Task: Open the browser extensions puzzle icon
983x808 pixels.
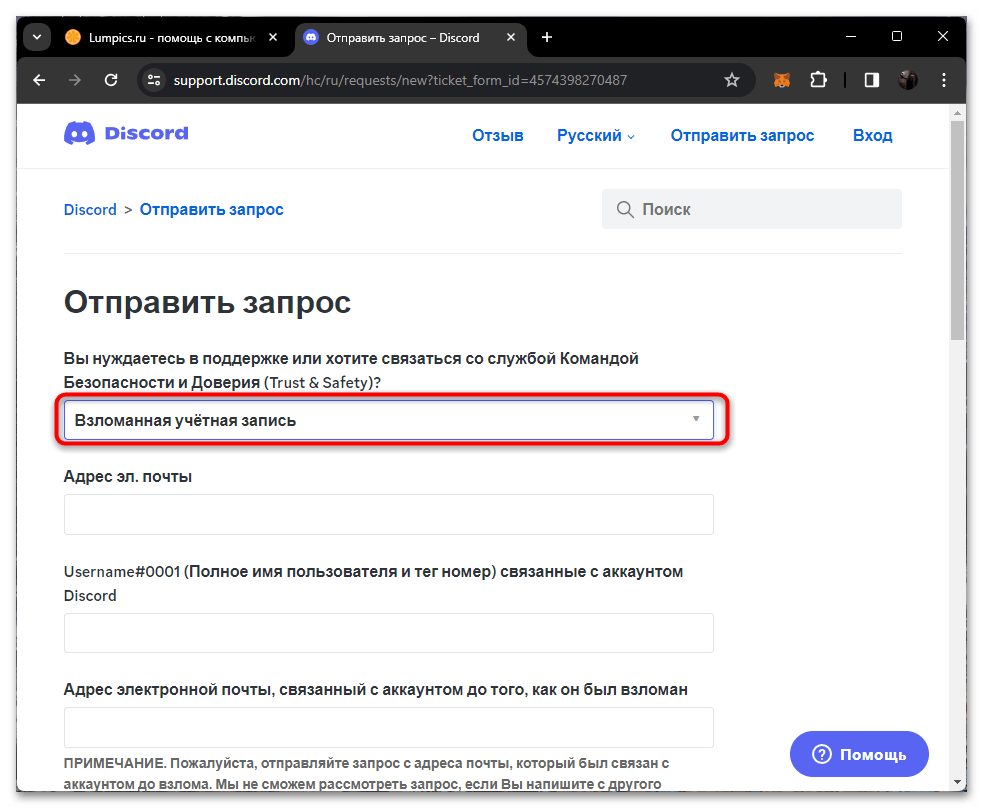Action: click(x=819, y=79)
